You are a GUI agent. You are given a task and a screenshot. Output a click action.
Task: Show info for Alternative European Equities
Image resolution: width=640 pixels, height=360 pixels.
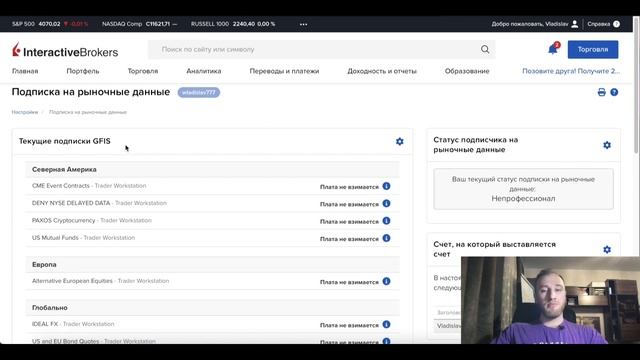[386, 281]
